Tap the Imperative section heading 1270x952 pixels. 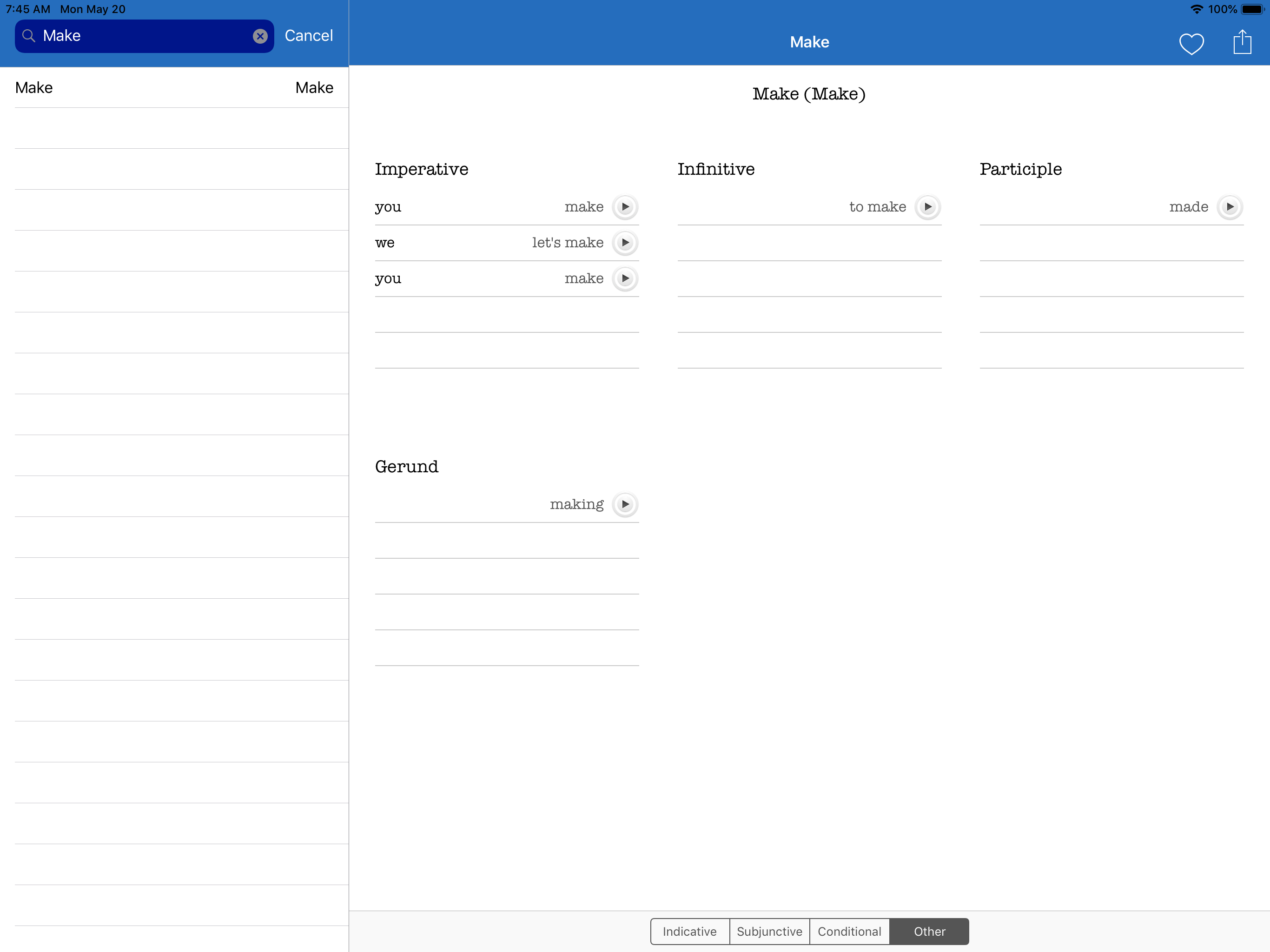click(422, 169)
